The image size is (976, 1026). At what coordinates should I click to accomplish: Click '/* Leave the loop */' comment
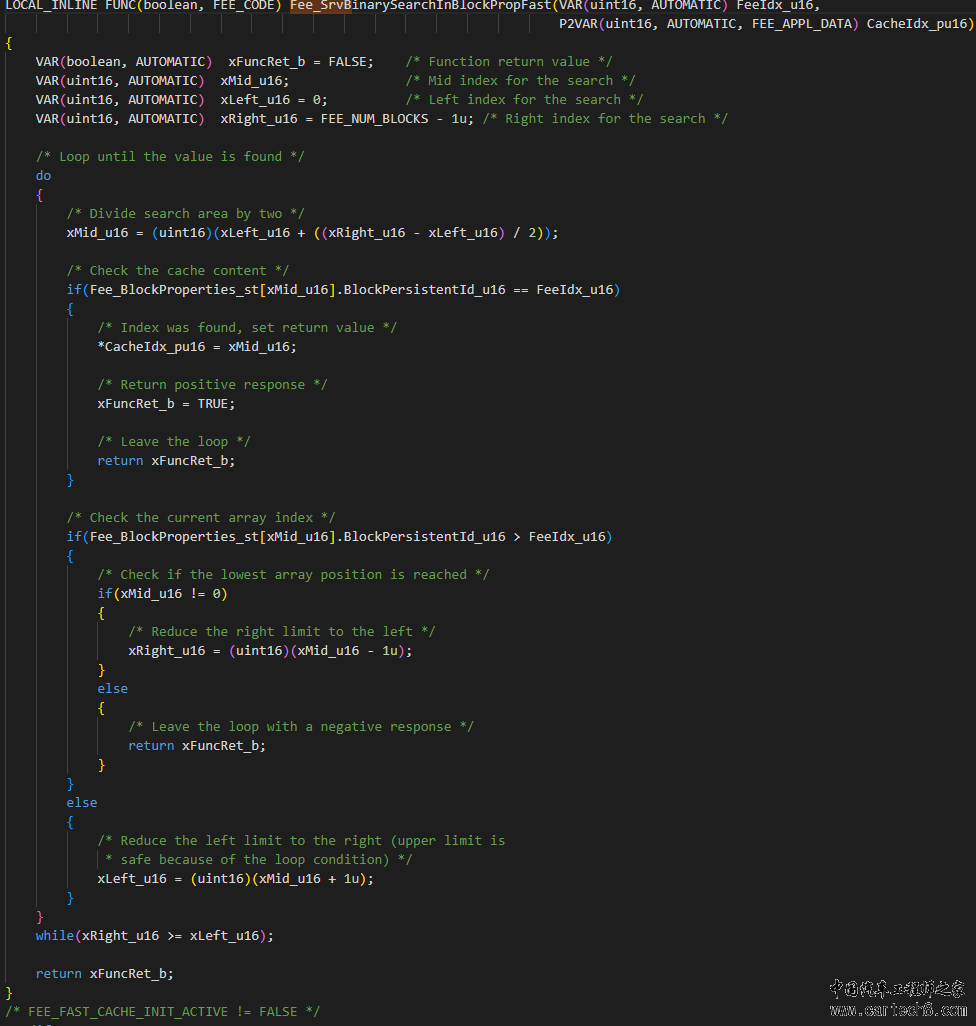coord(174,441)
